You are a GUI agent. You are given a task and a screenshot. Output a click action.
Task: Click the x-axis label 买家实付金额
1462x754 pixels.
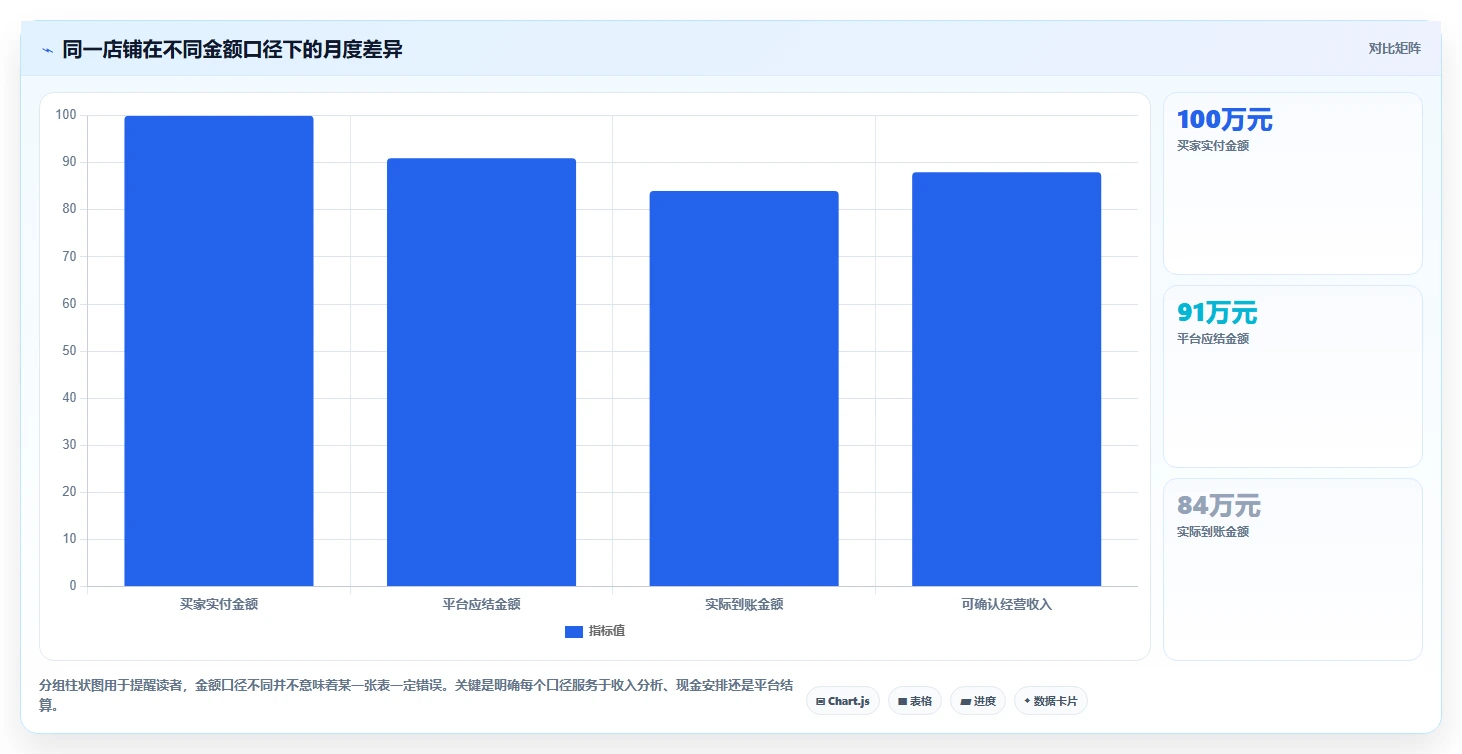click(219, 604)
